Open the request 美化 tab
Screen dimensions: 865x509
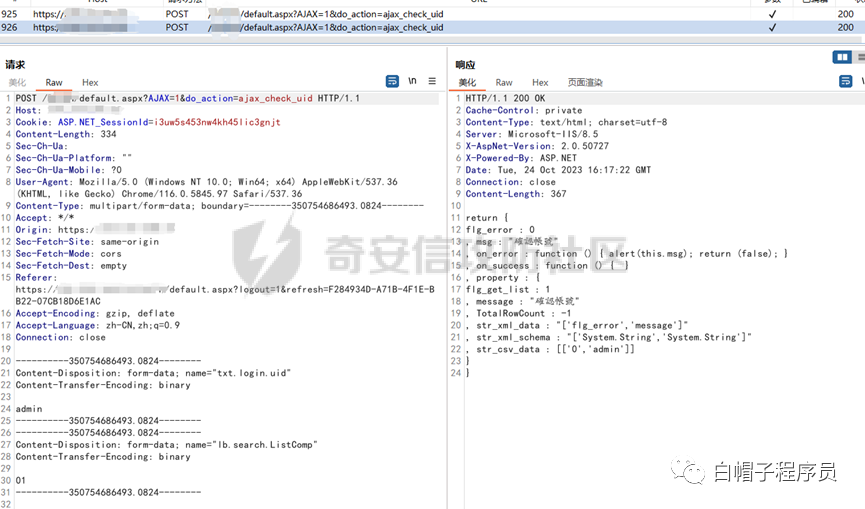pos(17,82)
